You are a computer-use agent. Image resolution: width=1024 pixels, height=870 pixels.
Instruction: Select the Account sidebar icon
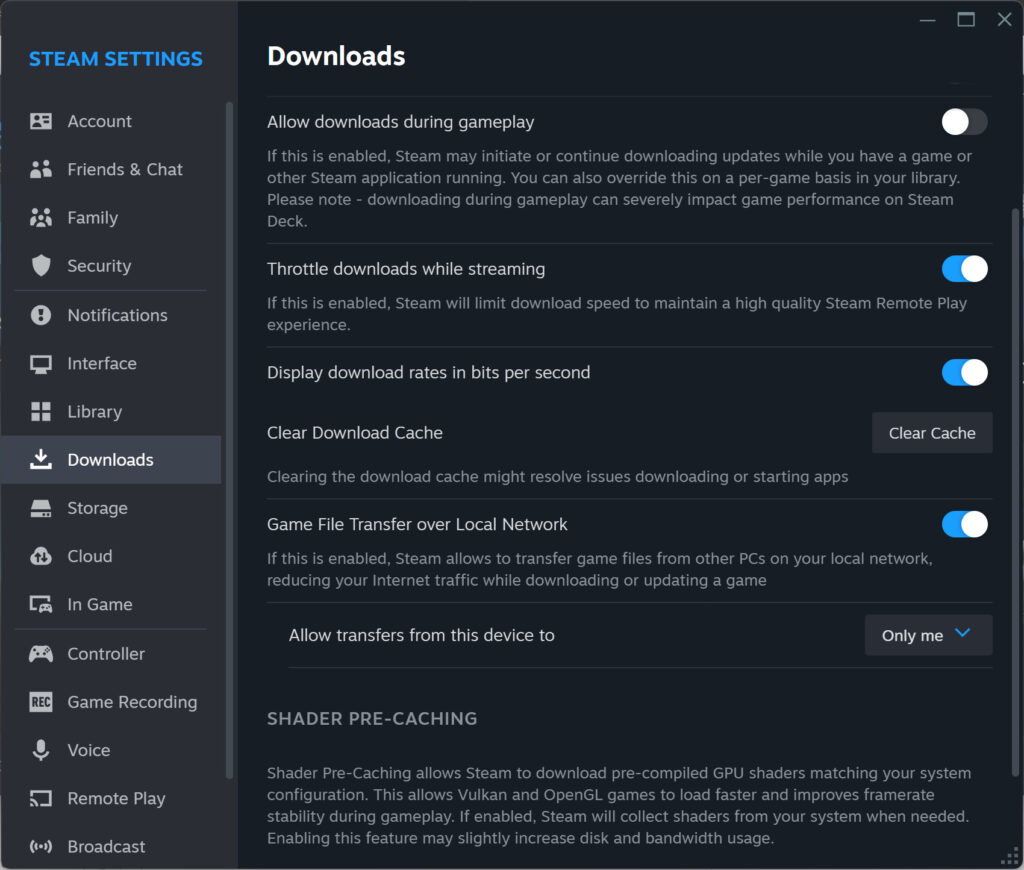pyautogui.click(x=41, y=121)
